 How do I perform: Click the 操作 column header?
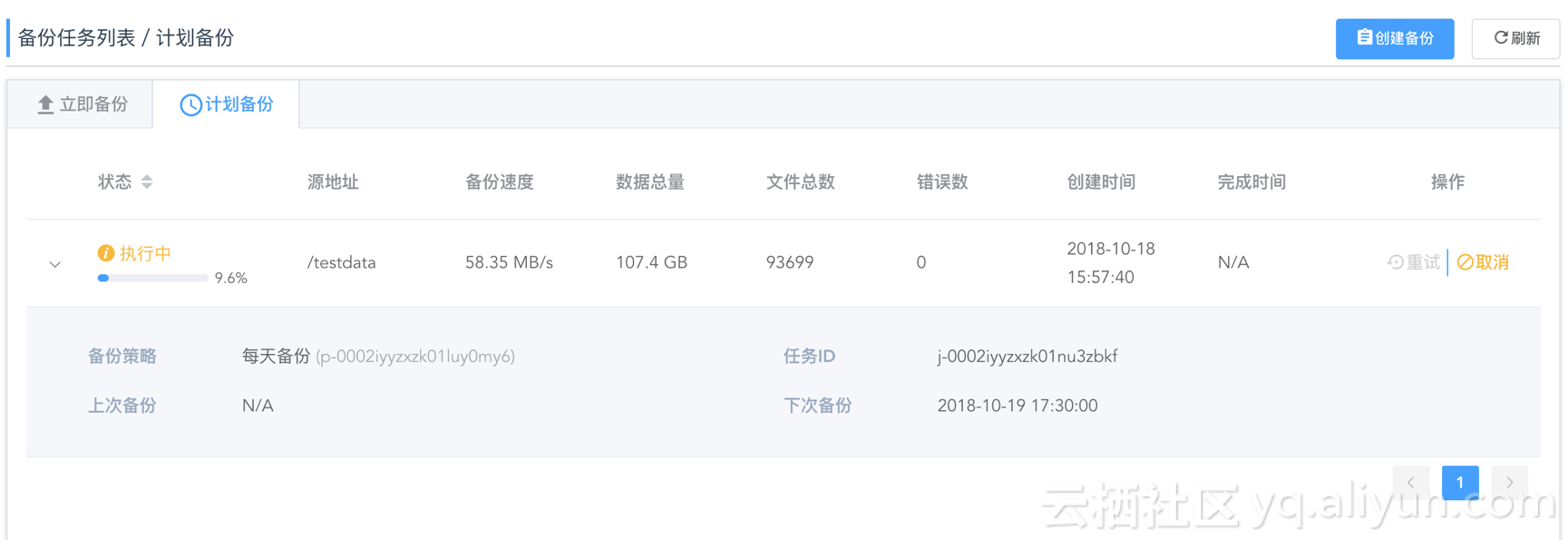(x=1448, y=182)
